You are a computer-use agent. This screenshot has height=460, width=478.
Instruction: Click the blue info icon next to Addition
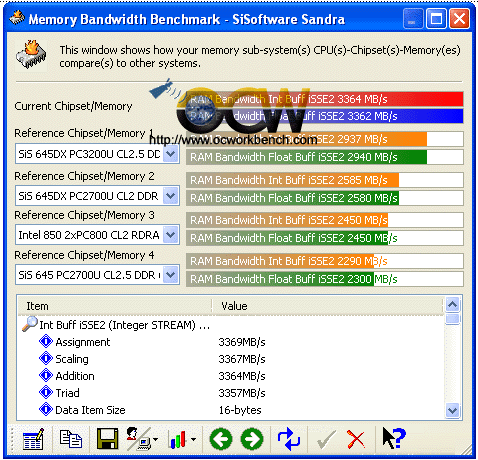click(x=46, y=375)
